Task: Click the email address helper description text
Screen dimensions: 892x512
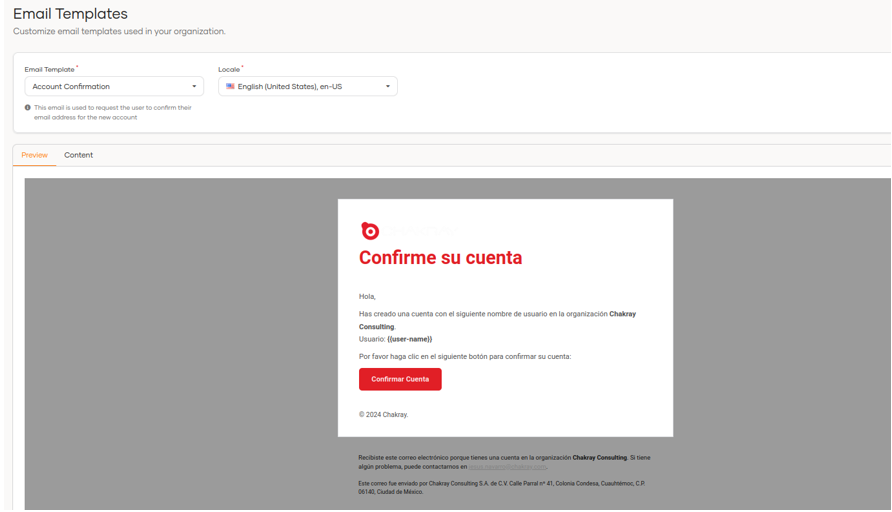Action: click(x=112, y=112)
